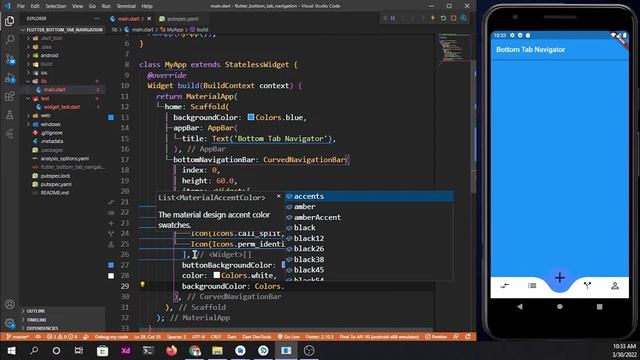Tap the compare arrows icon in emulator

504,286
